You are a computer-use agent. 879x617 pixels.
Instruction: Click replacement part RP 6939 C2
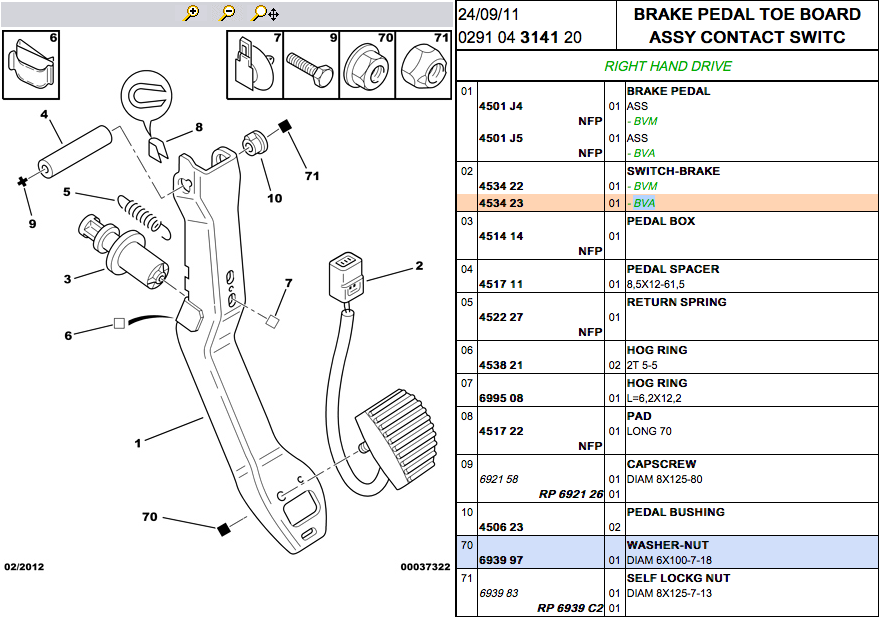[x=570, y=608]
